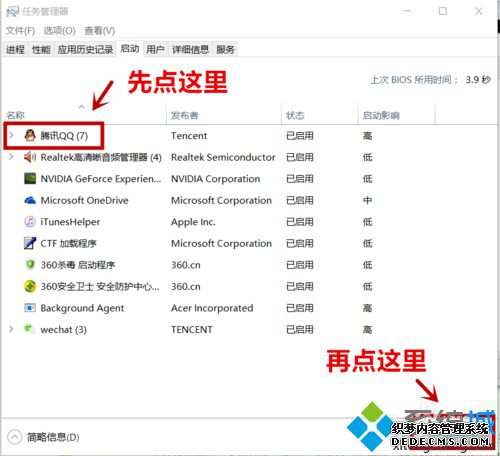Click publisher Realtek Semiconductor
Screen dimensions: 500x456
[x=223, y=157]
